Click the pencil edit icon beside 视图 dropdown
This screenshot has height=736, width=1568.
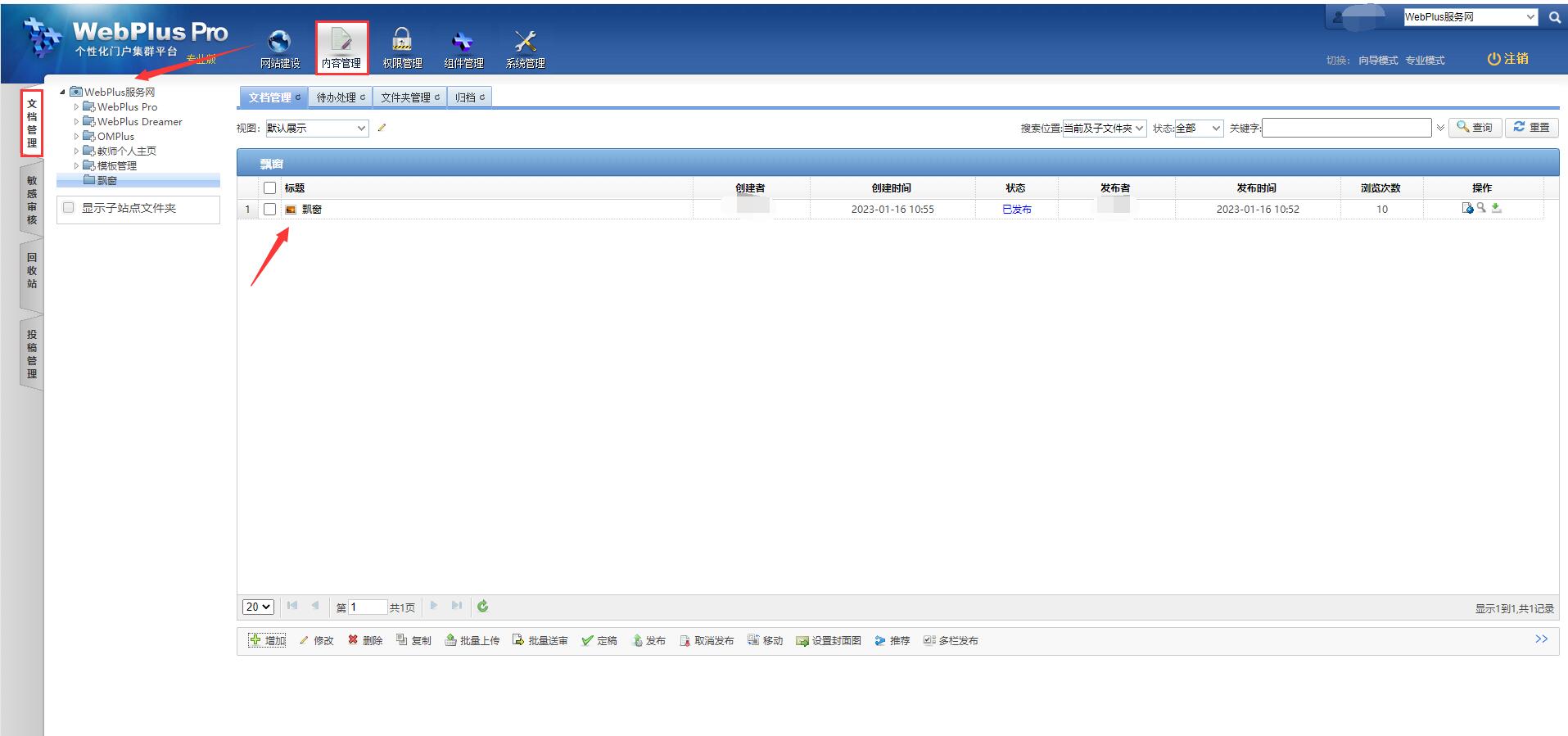382,128
